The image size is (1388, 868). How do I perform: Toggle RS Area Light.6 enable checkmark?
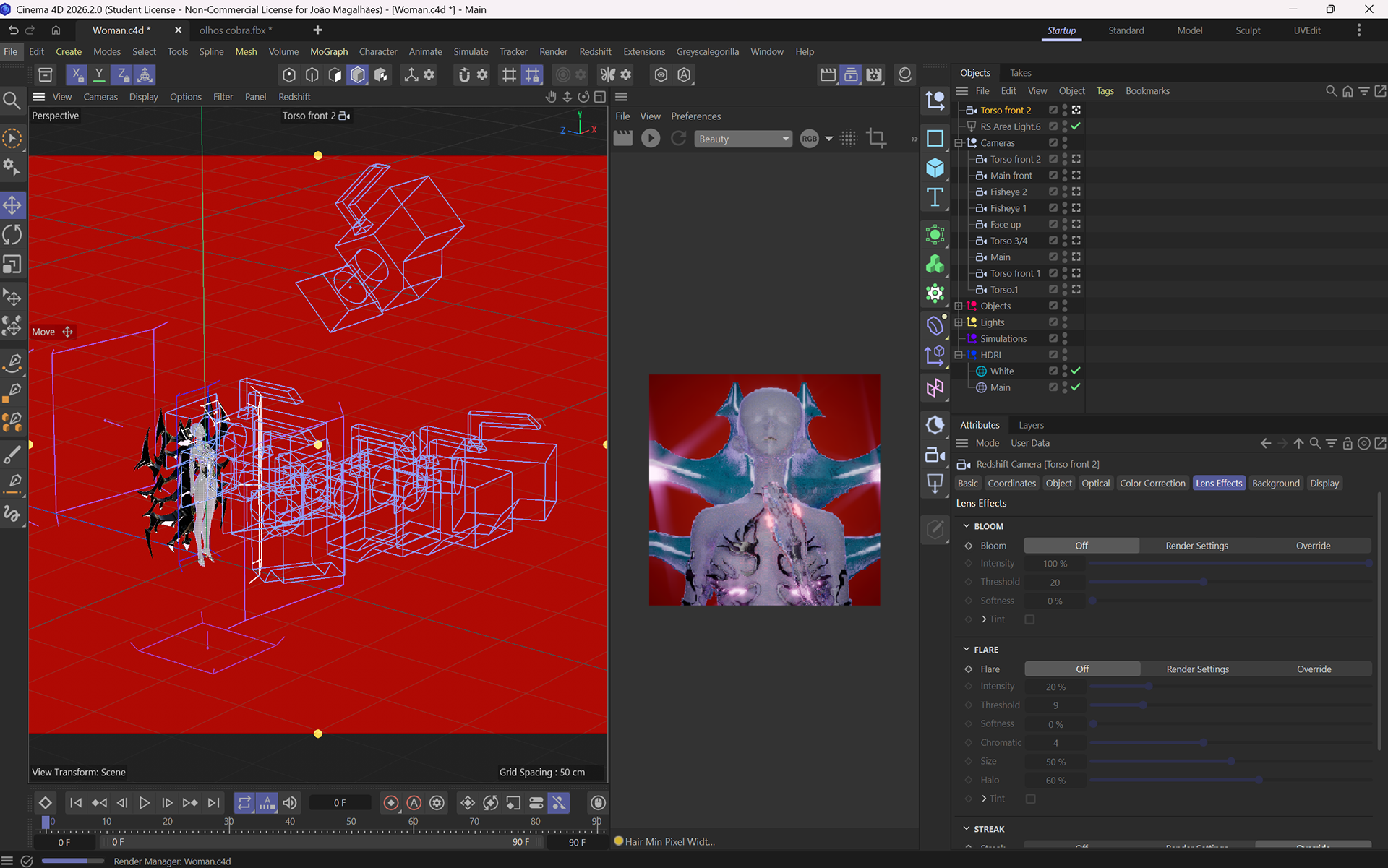tap(1076, 126)
